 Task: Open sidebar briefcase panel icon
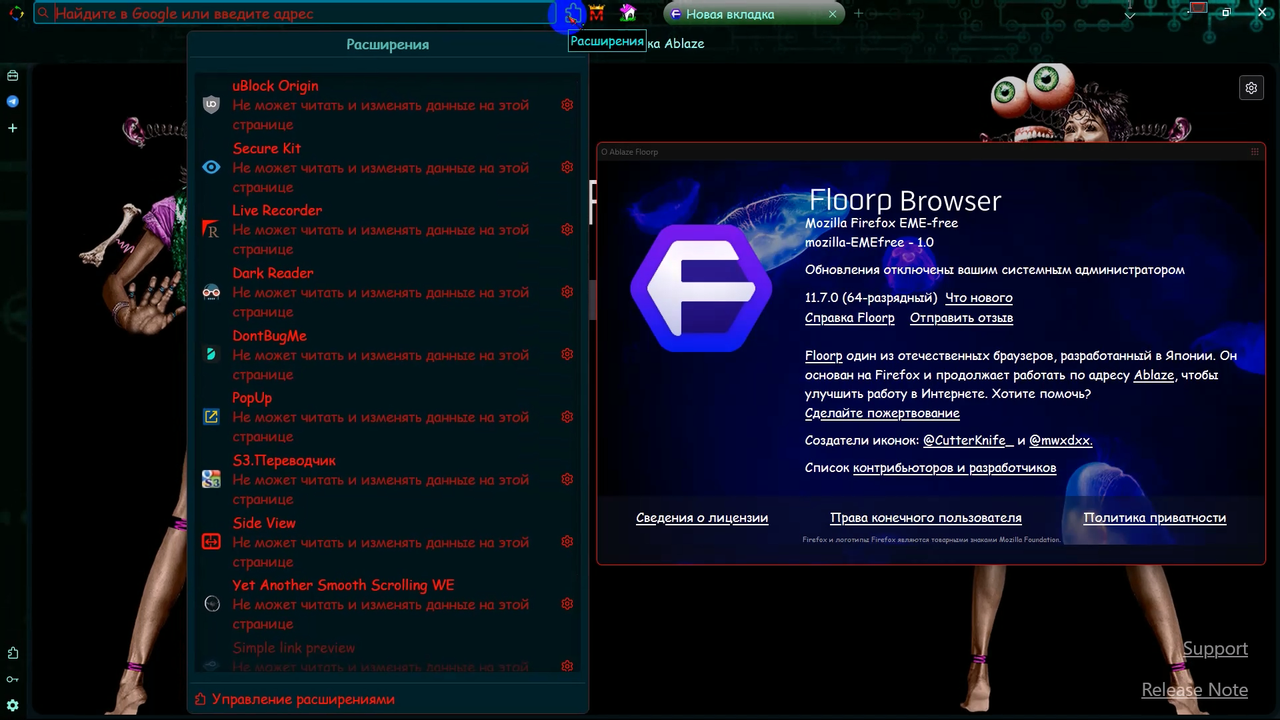[x=13, y=75]
